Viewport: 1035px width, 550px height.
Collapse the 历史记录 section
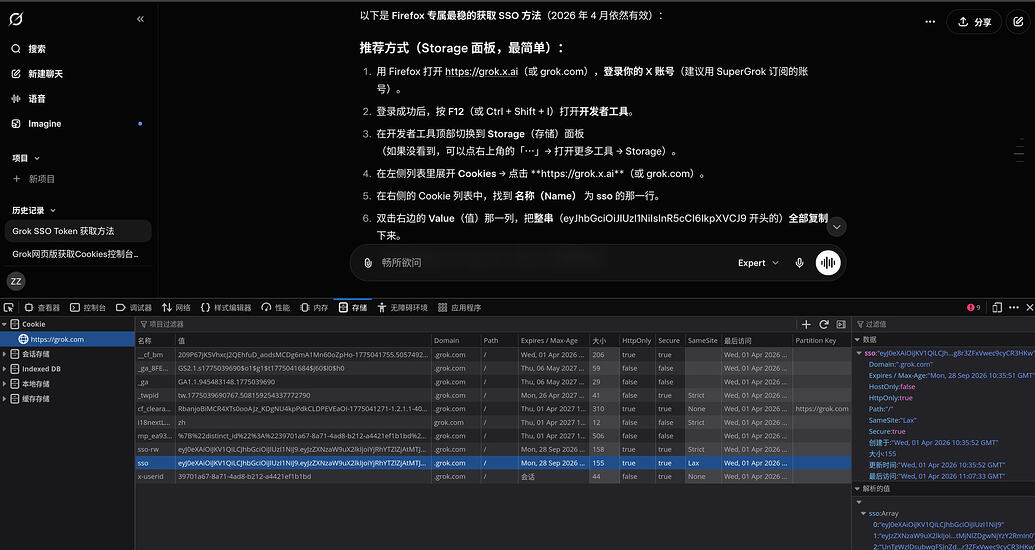click(34, 211)
